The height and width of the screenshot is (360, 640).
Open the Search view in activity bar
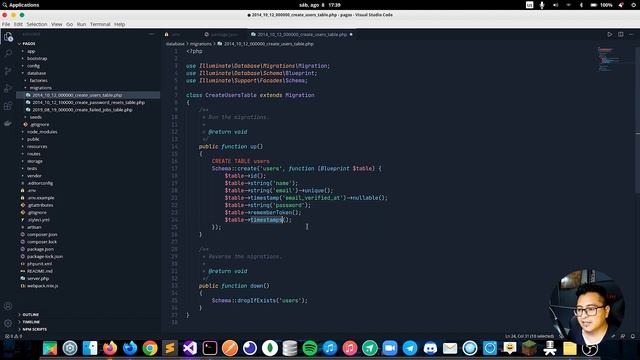point(8,53)
